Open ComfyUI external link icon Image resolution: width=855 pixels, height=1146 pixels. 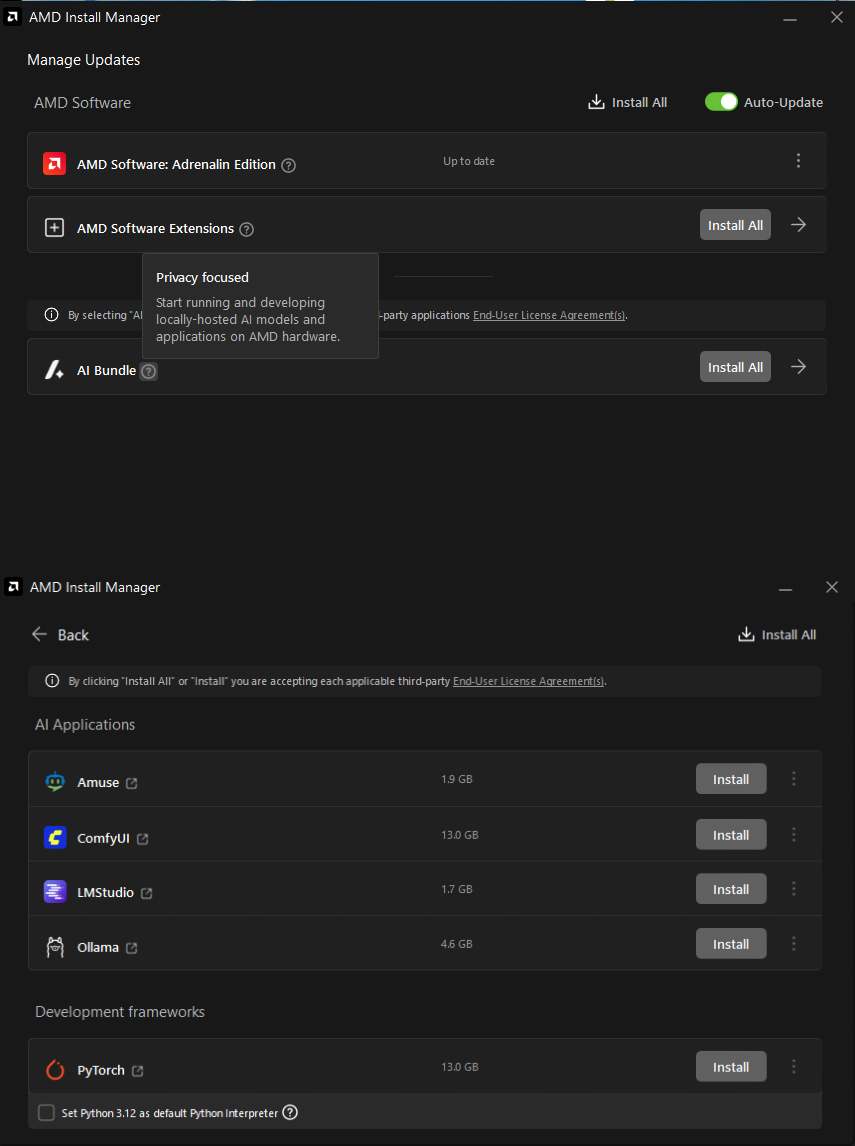(142, 839)
